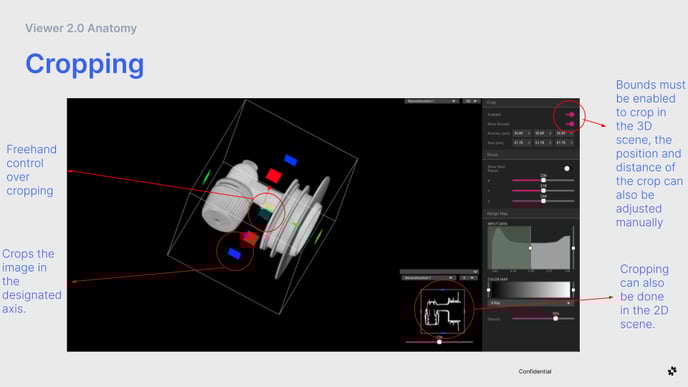Open the color map preset dropdown below gradient
The image size is (688, 387).
tap(530, 303)
